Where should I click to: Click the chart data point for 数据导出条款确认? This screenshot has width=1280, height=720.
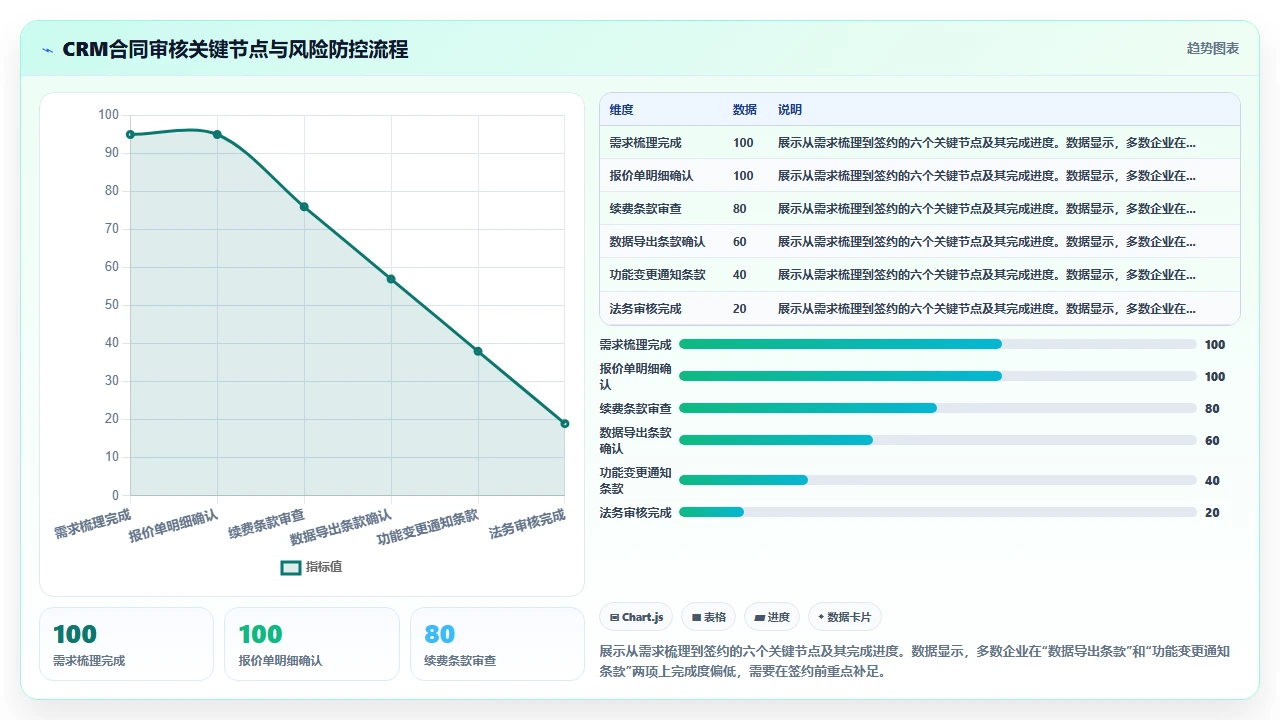coord(391,279)
